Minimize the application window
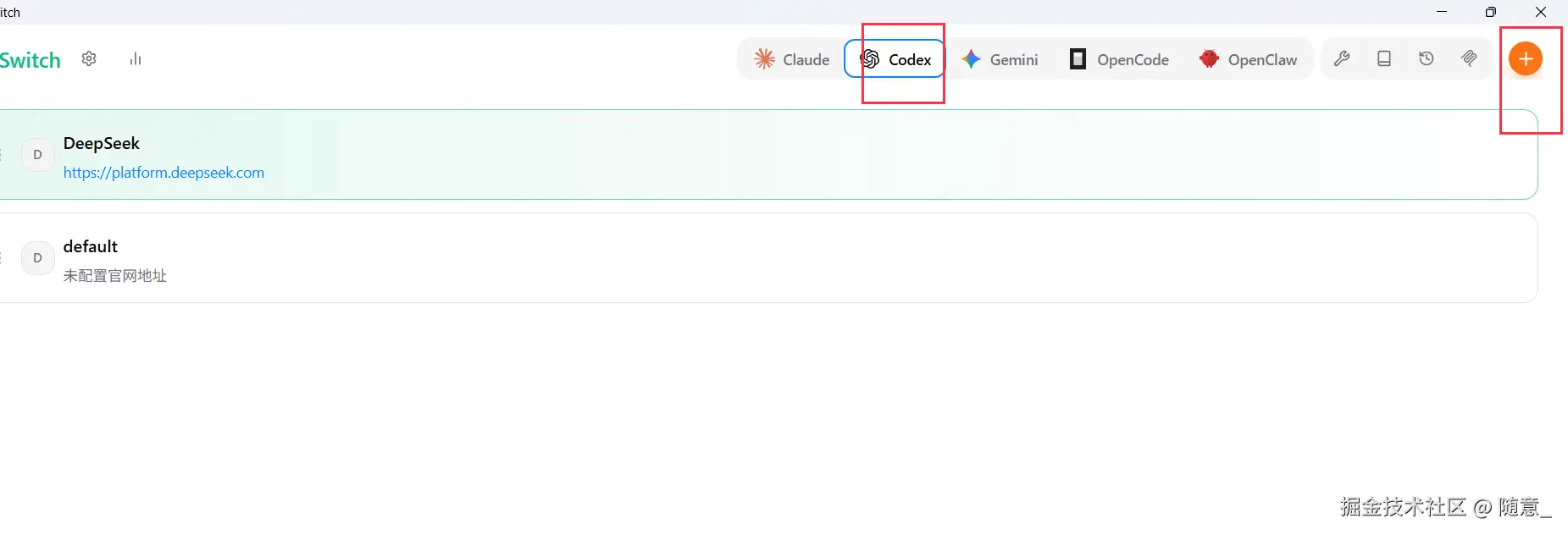This screenshot has width=1568, height=535. (1442, 12)
